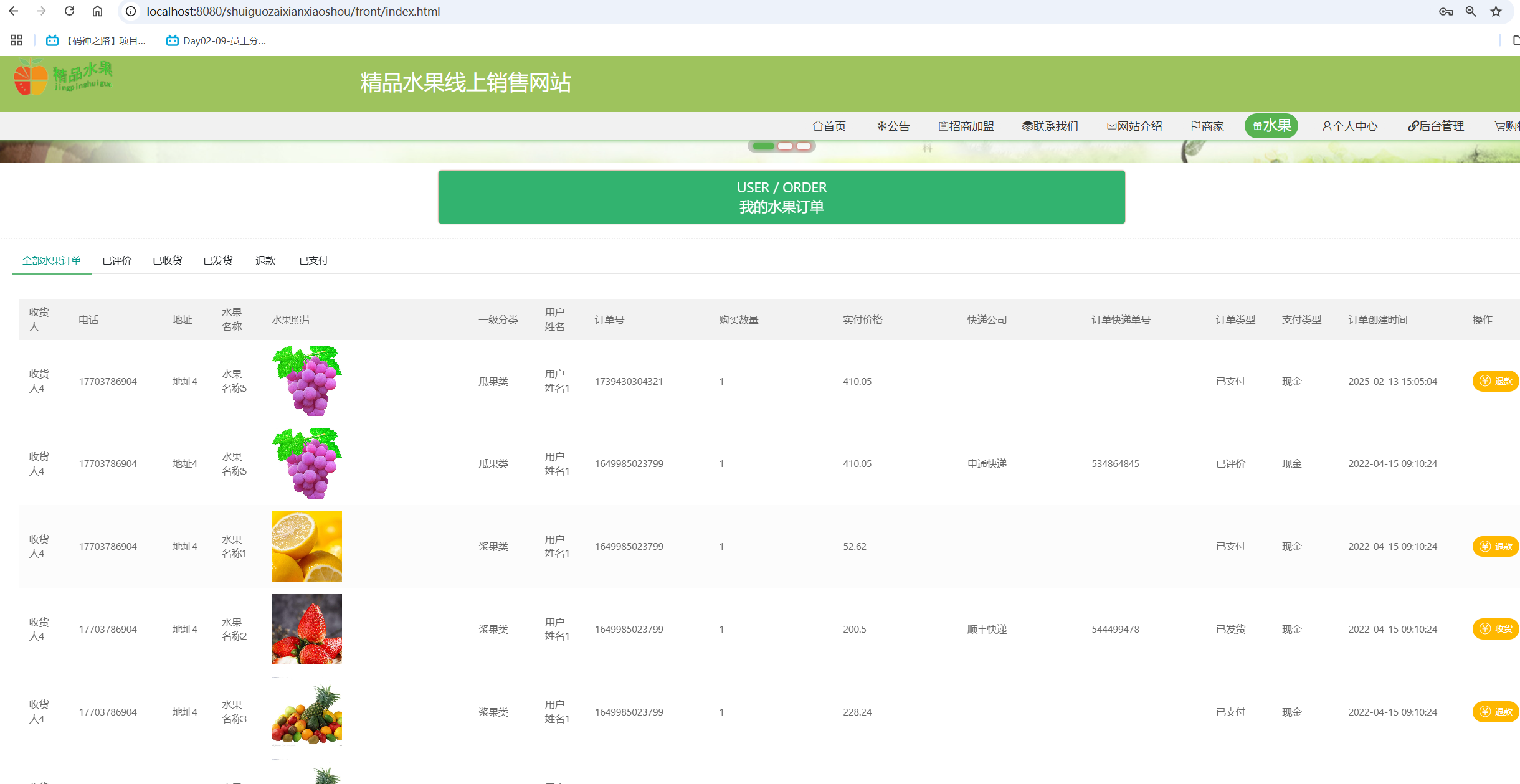The image size is (1520, 784).
Task: Click the browser home icon
Action: tap(97, 11)
